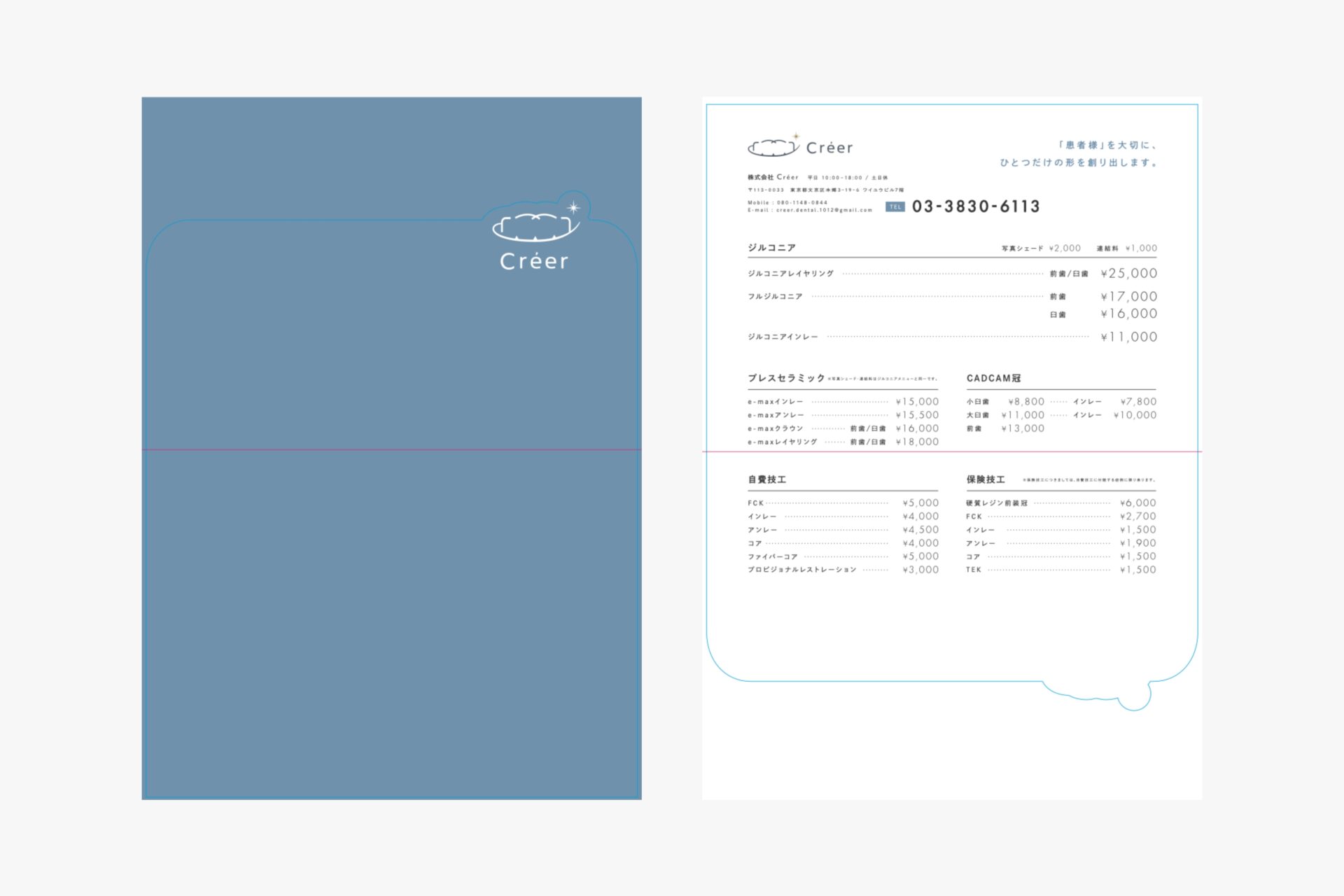Click the フルジルコニア item label
1344x896 pixels.
click(775, 297)
